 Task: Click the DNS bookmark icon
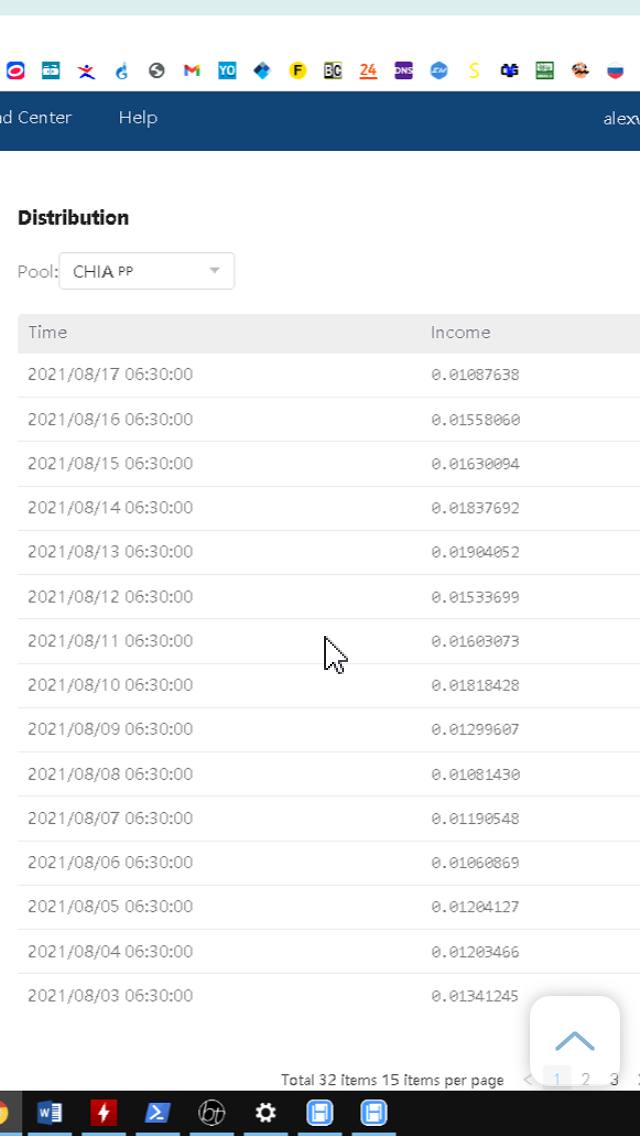click(403, 70)
